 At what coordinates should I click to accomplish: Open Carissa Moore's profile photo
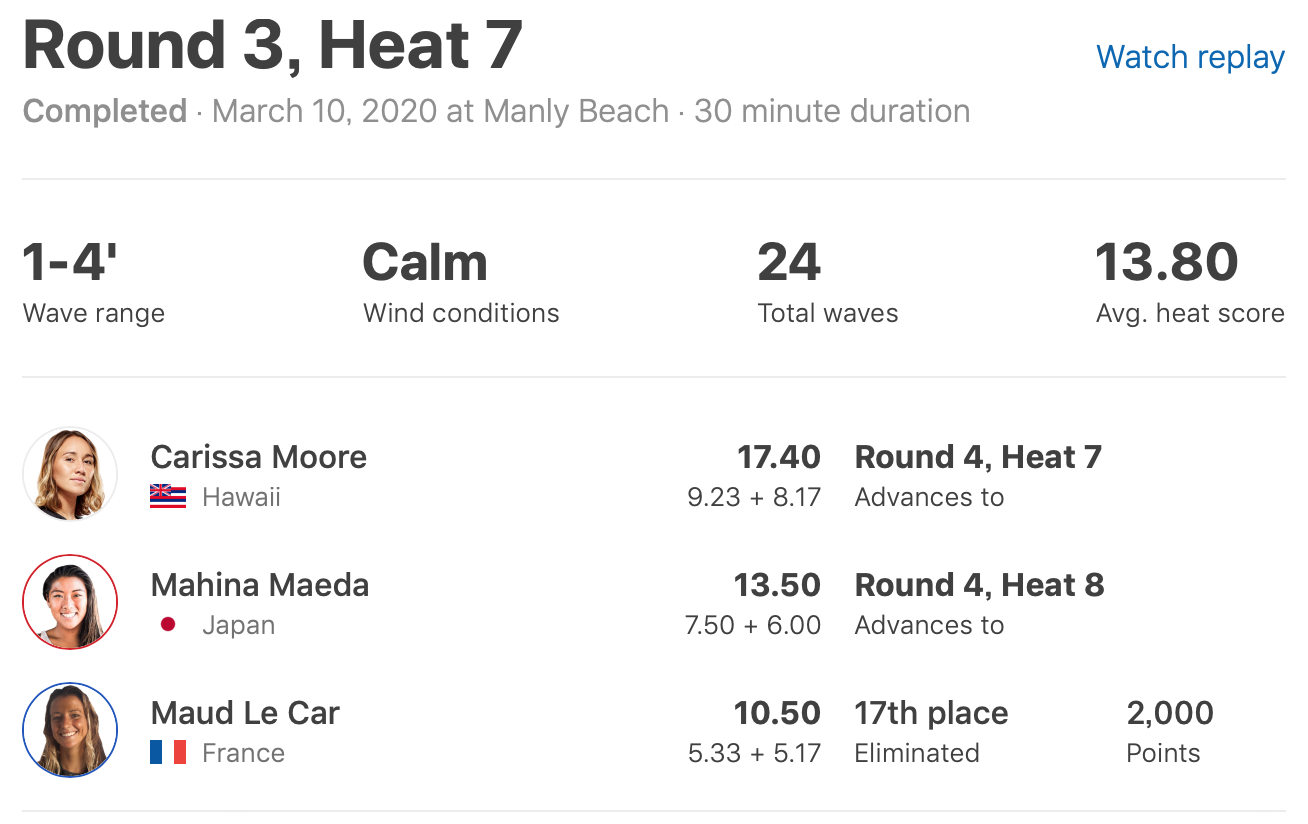pos(70,474)
